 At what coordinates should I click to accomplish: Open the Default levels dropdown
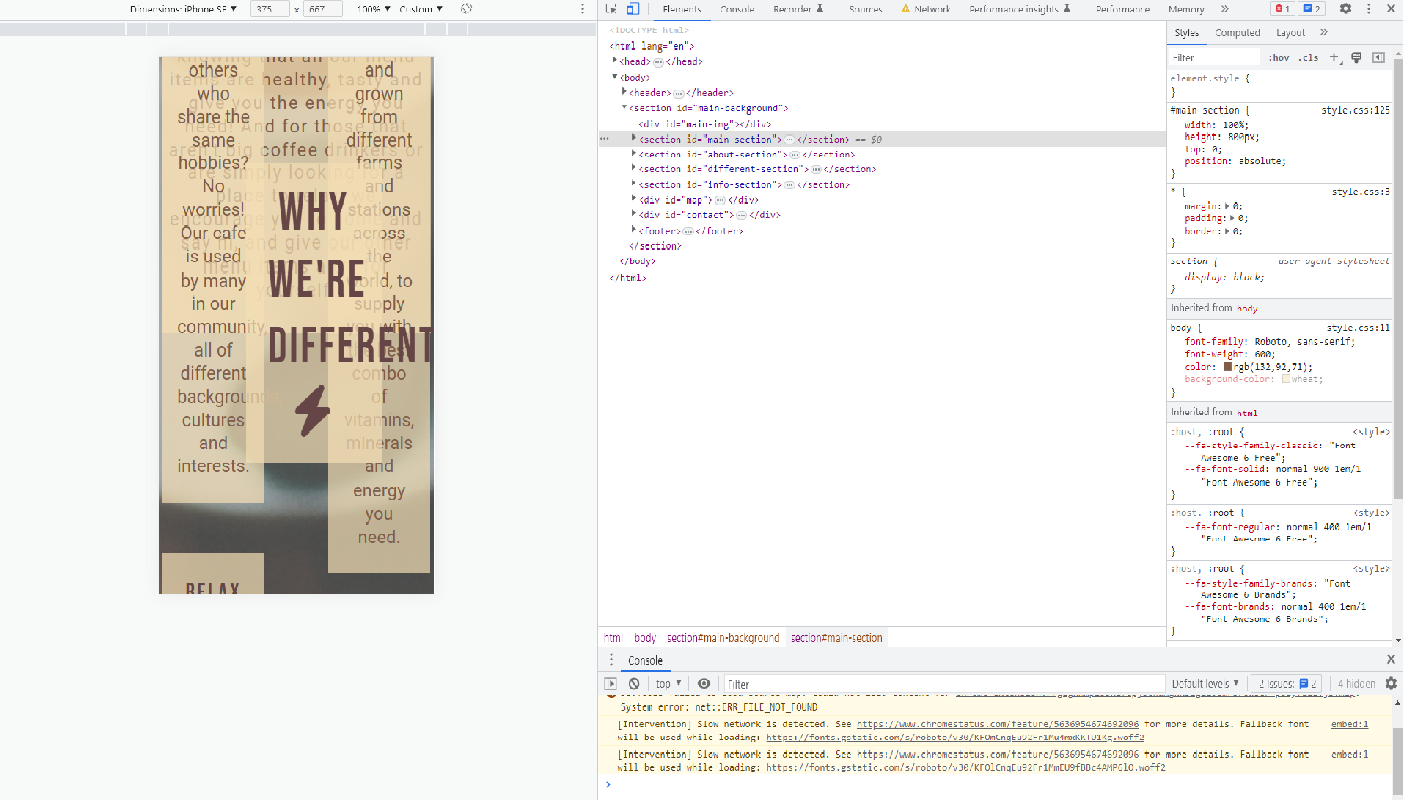click(x=1206, y=683)
